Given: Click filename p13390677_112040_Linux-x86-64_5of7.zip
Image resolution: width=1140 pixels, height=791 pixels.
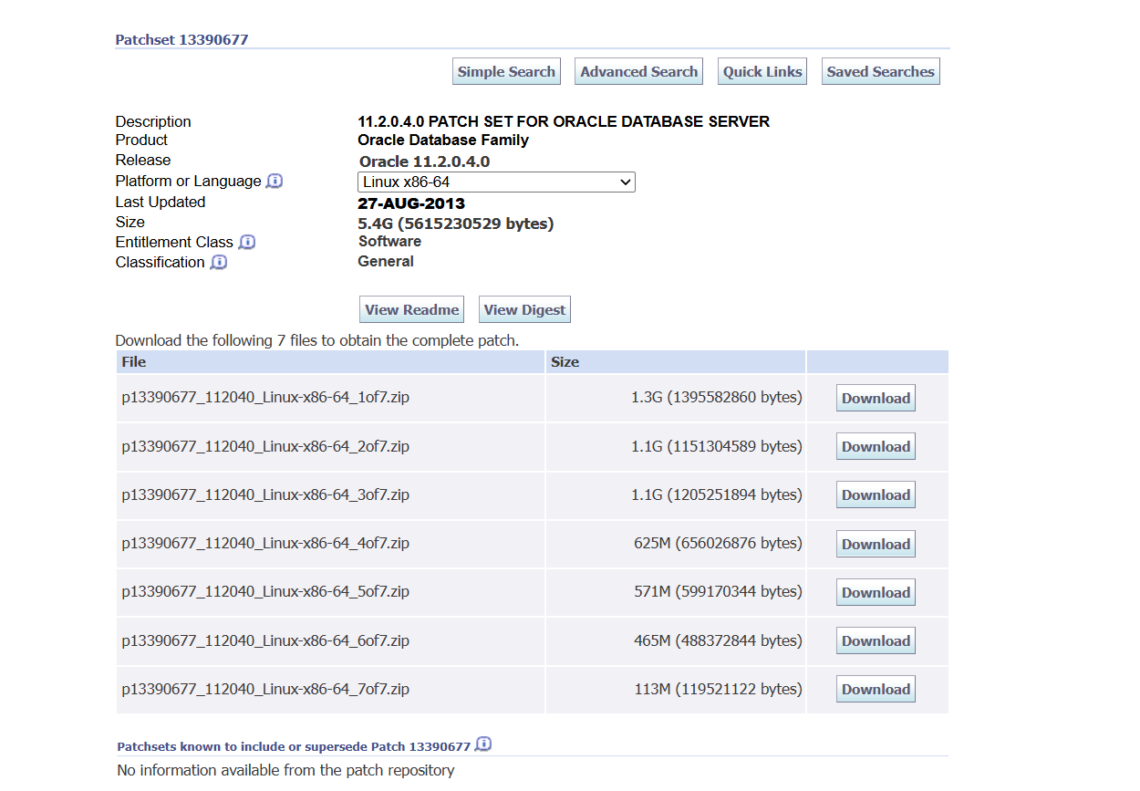Looking at the screenshot, I should pyautogui.click(x=265, y=592).
